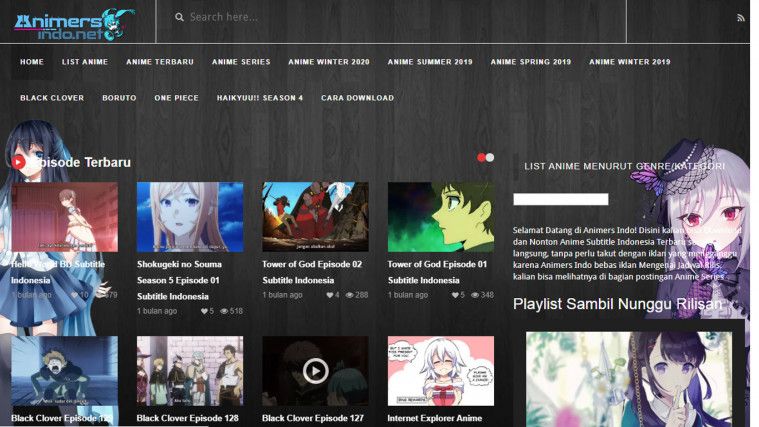759x427 pixels.
Task: Open Internet Explorer Anime title link
Action: (435, 418)
